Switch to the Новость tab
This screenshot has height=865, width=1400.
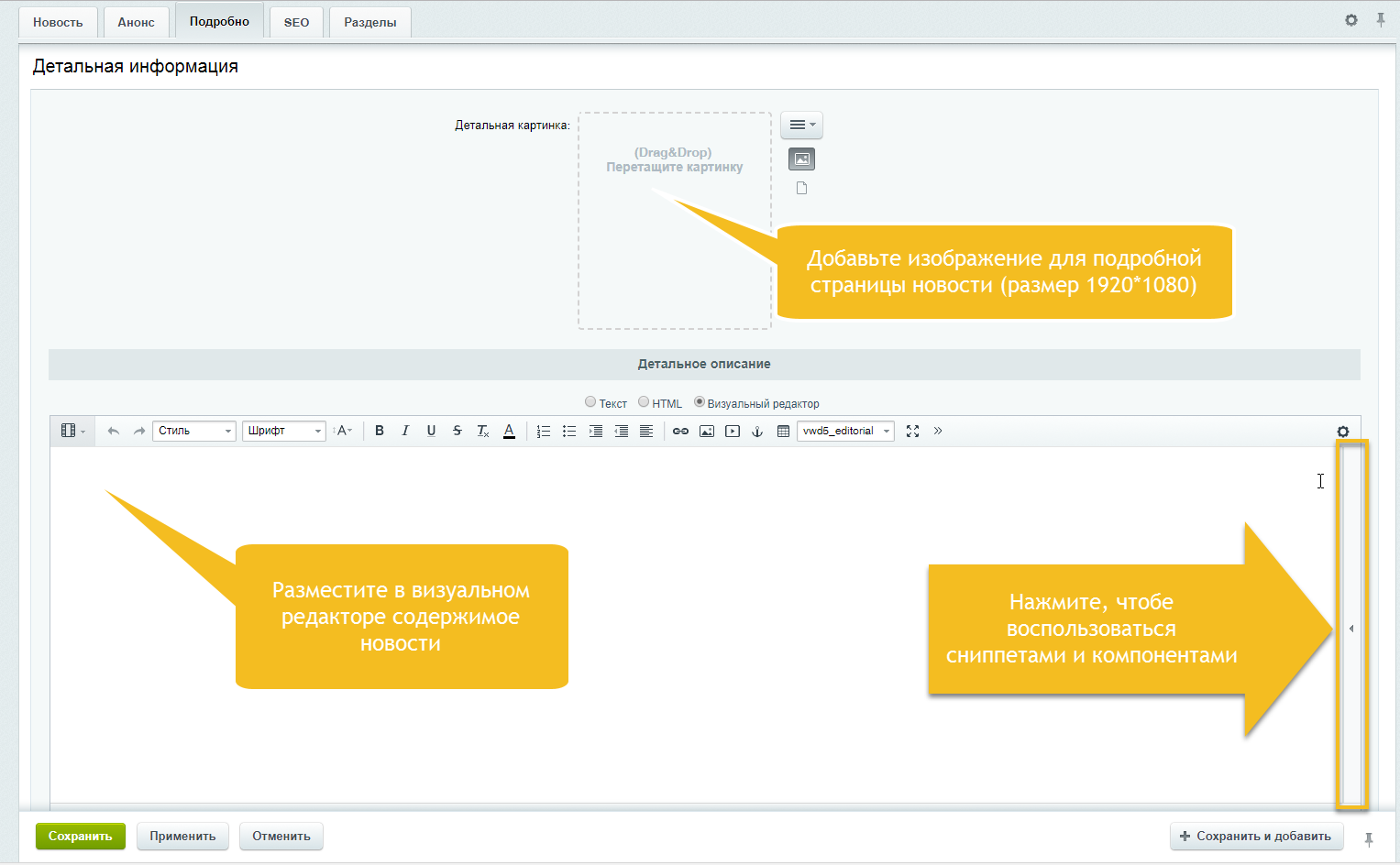click(x=58, y=22)
